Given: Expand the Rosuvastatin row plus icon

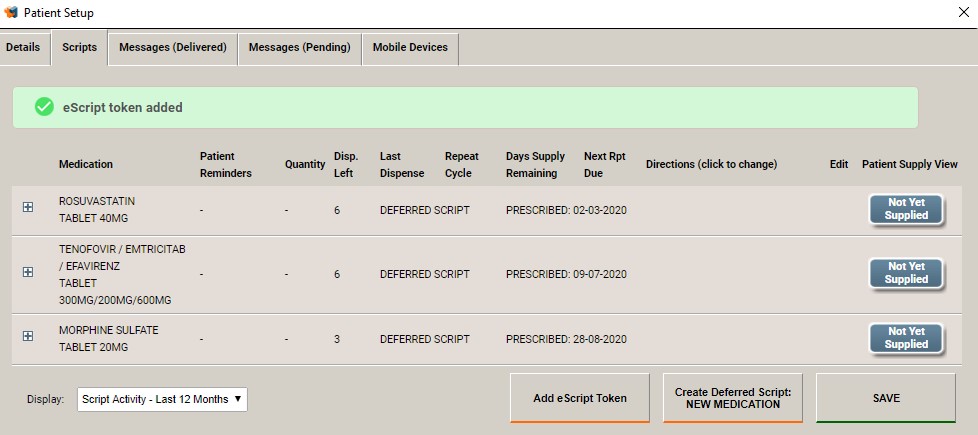Looking at the screenshot, I should 28,207.
